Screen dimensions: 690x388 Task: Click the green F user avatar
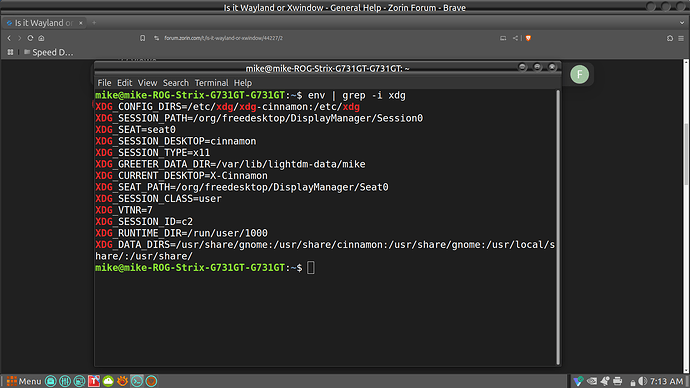[x=580, y=74]
